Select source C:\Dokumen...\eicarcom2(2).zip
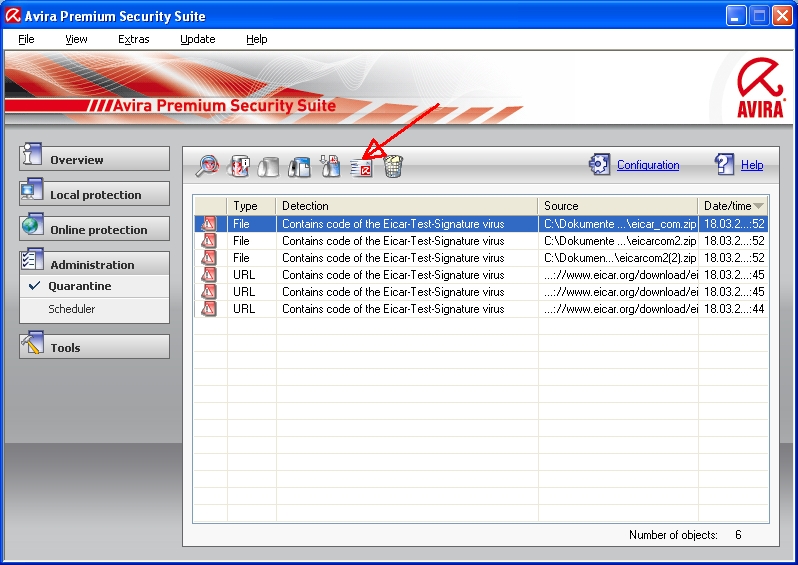Screen dimensions: 798x565 pos(620,258)
